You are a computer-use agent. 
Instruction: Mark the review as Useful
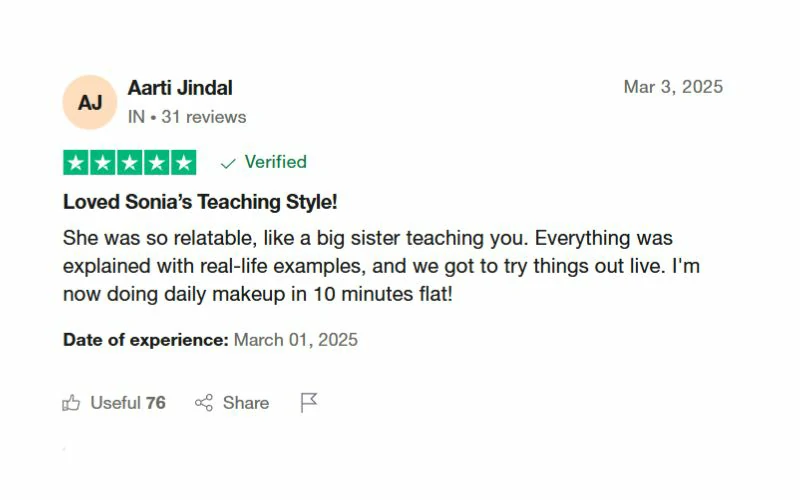tap(127, 403)
